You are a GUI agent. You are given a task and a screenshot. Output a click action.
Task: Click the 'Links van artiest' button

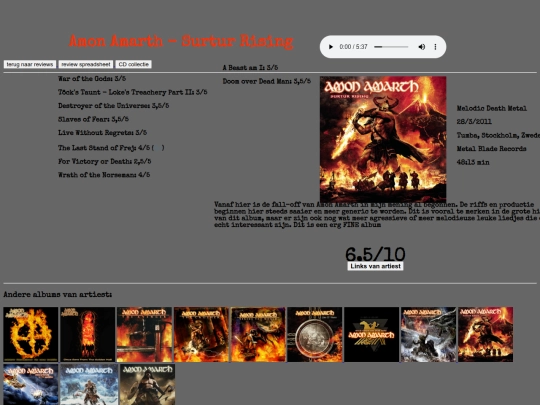tap(375, 266)
